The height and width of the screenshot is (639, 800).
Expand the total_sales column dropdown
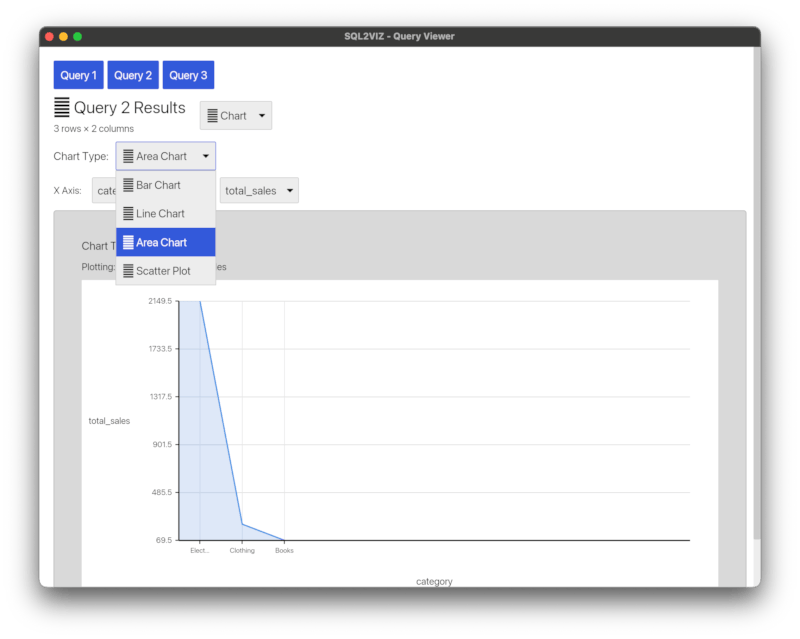(x=258, y=190)
